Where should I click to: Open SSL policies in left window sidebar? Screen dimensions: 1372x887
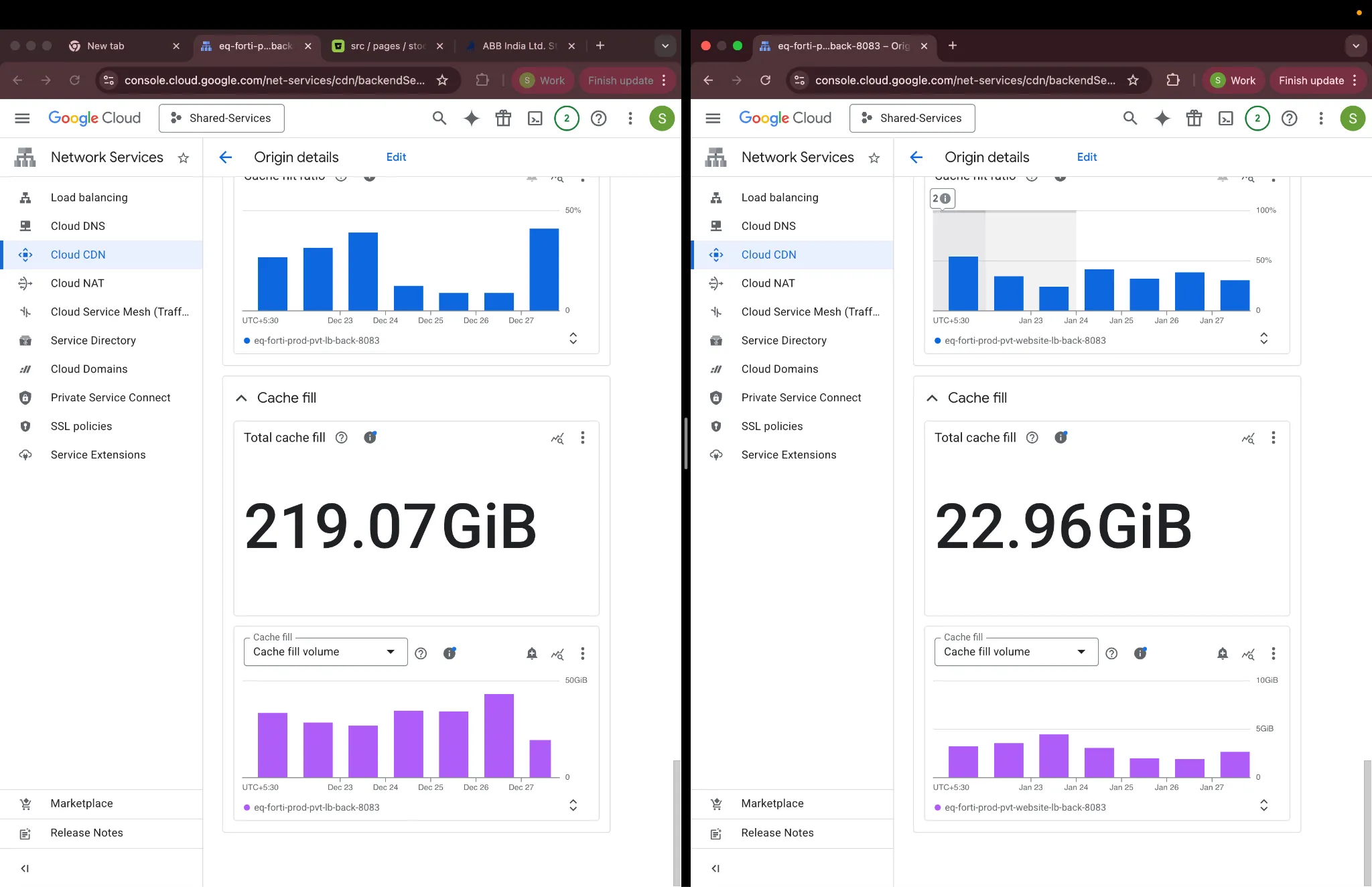(101, 426)
